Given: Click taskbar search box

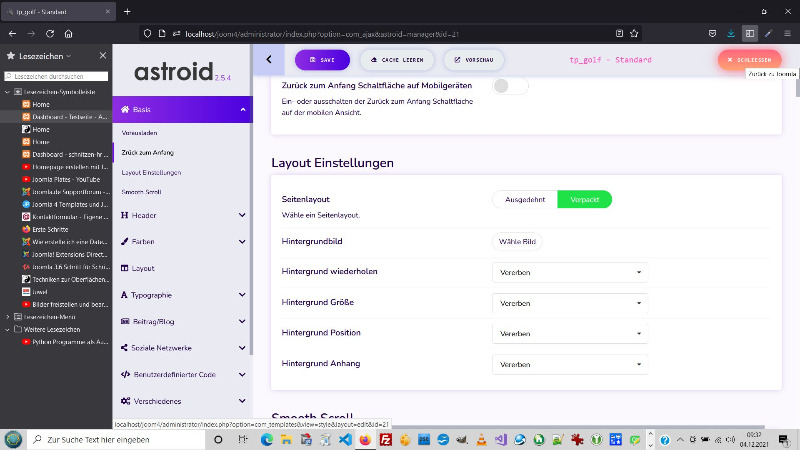Looking at the screenshot, I should pos(116,439).
